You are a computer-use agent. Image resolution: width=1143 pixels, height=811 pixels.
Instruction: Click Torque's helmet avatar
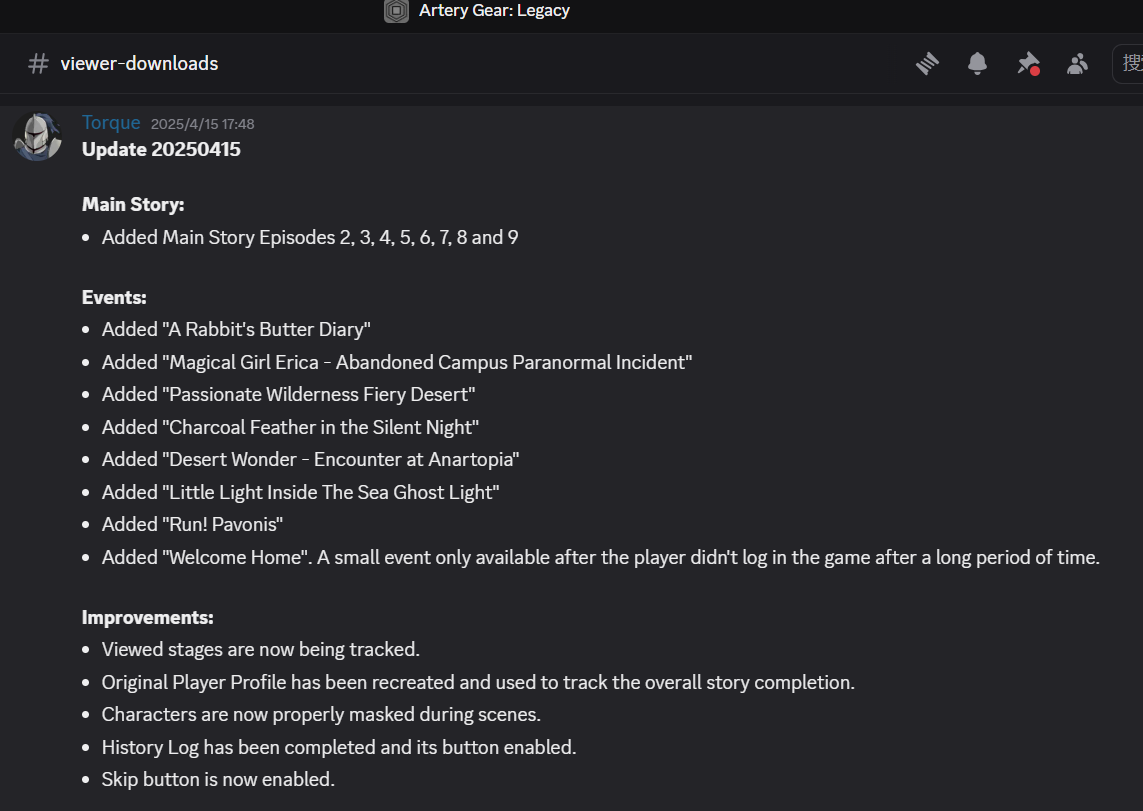click(37, 135)
